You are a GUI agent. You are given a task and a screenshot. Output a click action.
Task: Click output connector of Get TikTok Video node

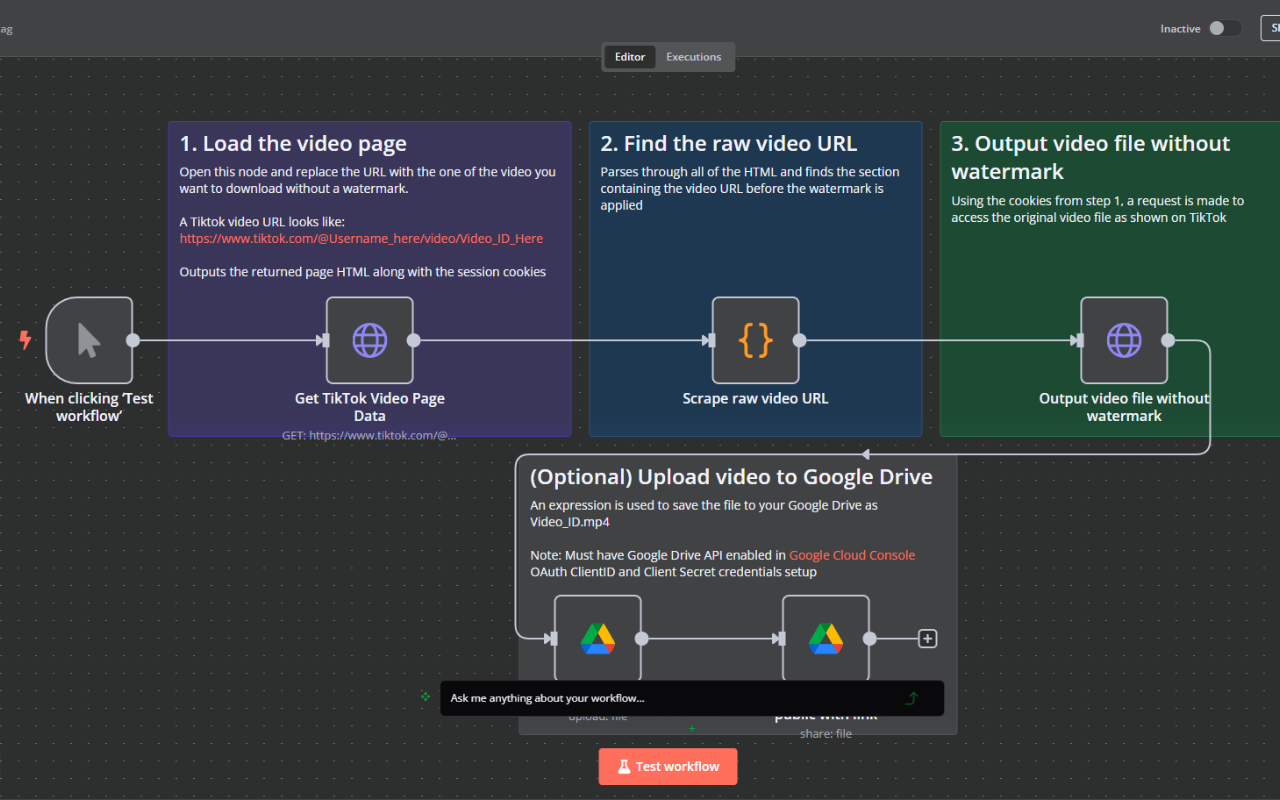coord(413,340)
